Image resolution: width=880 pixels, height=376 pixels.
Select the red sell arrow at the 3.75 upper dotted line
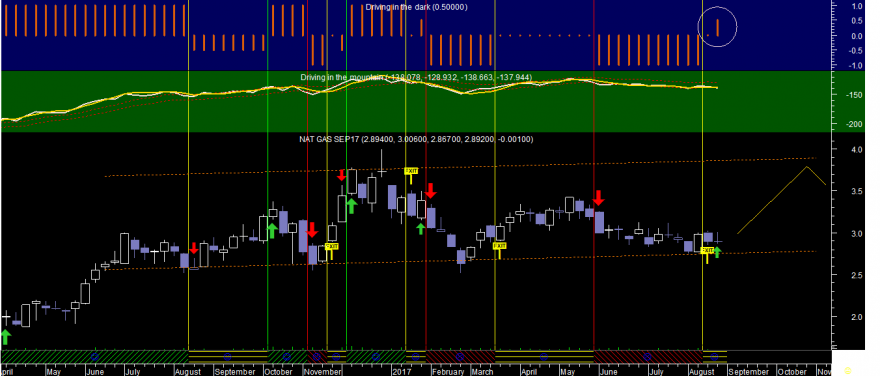tap(342, 175)
